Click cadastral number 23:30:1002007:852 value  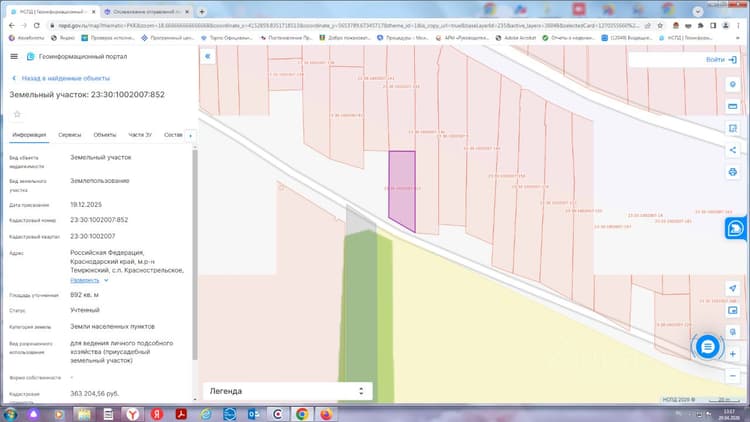[x=99, y=220]
